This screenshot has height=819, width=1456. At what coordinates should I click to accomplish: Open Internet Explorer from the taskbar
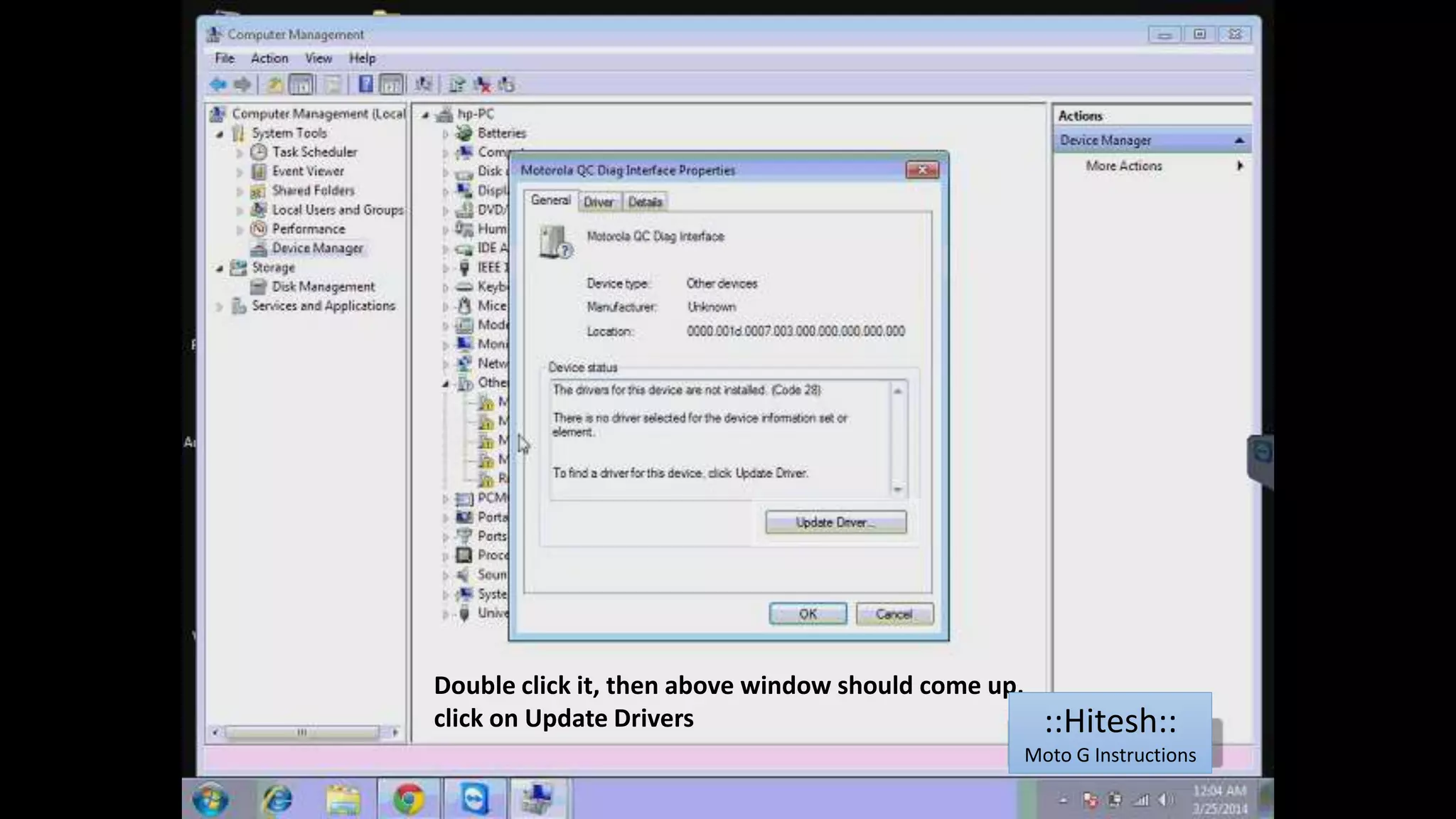click(x=277, y=799)
